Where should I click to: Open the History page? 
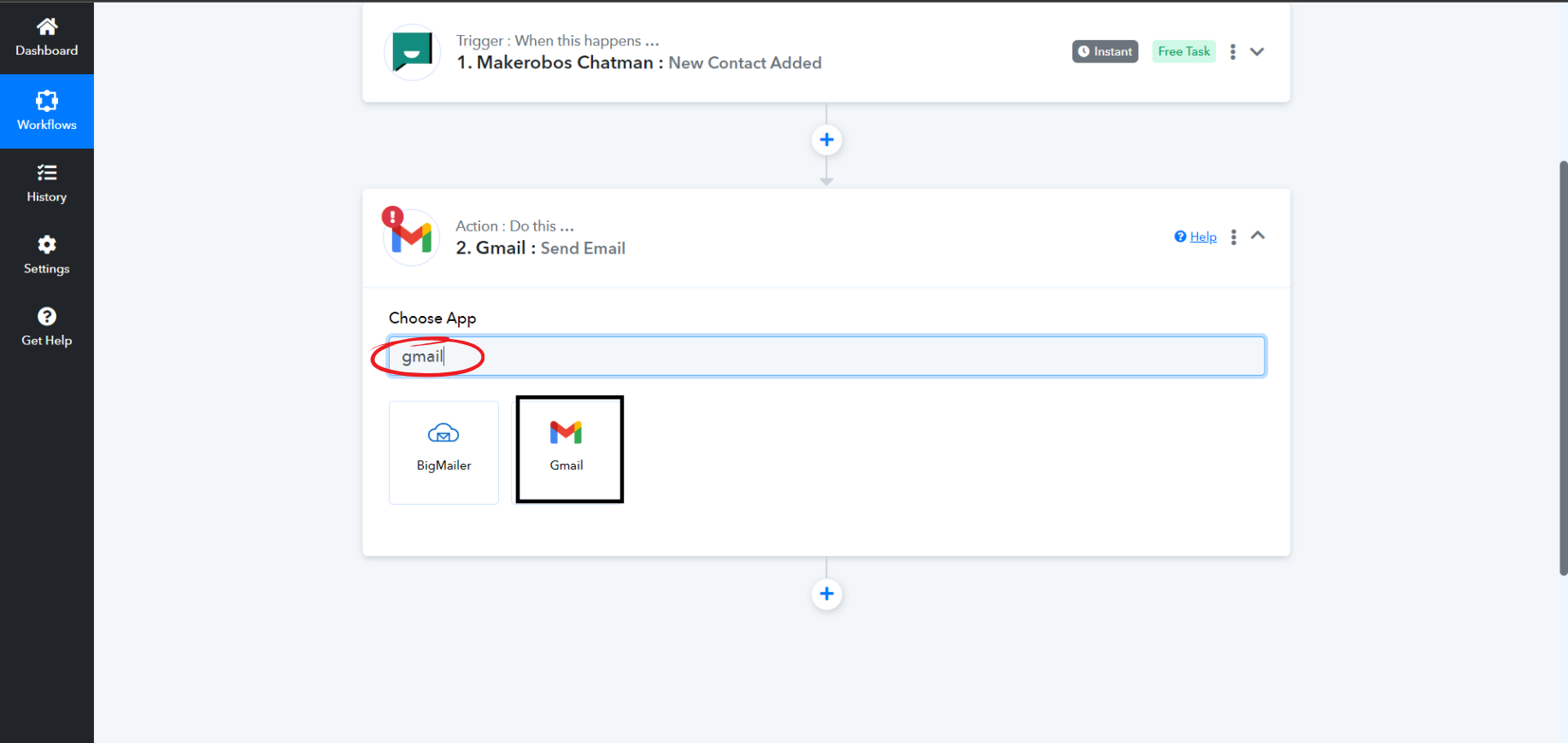pyautogui.click(x=47, y=184)
